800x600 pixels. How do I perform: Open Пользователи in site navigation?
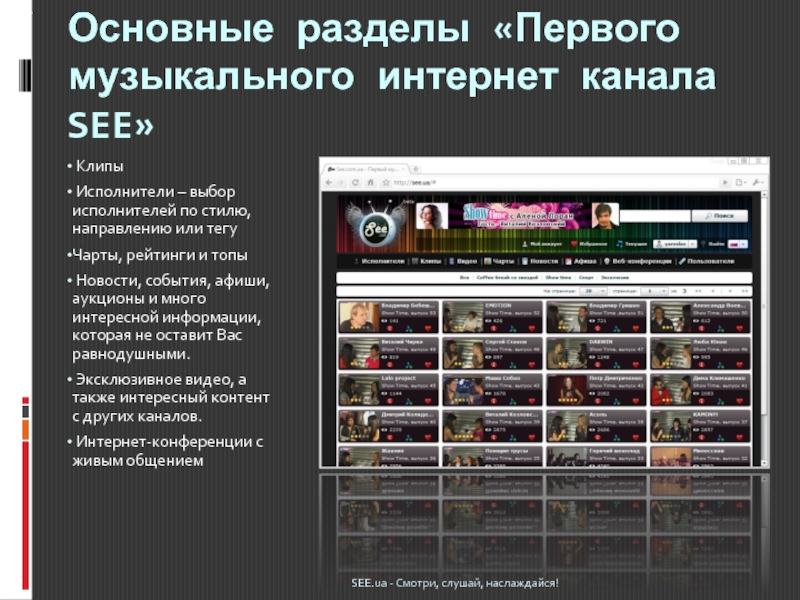coord(707,261)
